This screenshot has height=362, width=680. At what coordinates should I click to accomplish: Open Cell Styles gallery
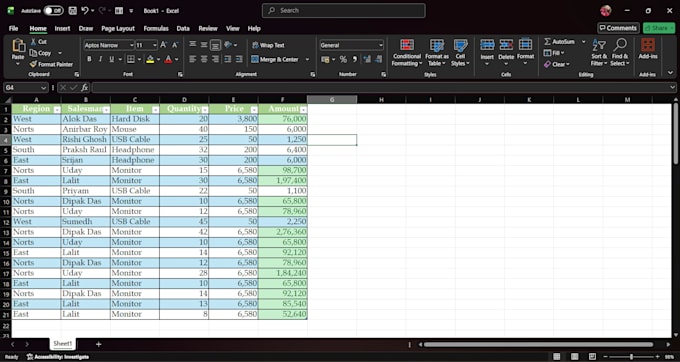click(460, 53)
